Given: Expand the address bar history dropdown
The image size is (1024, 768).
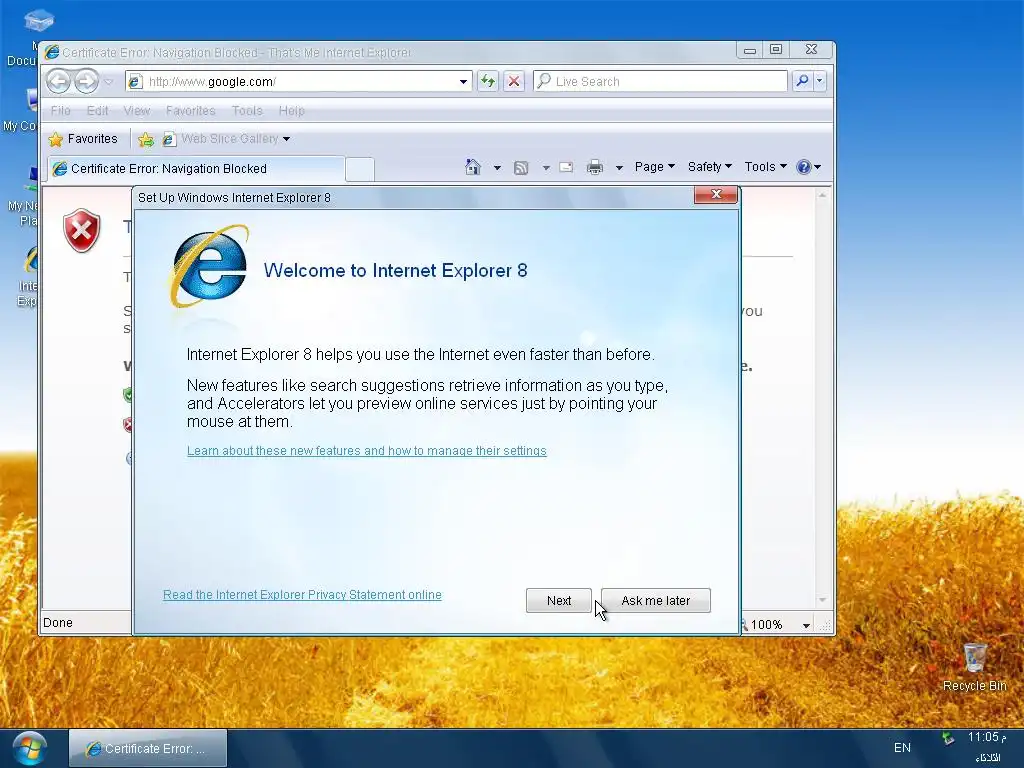Looking at the screenshot, I should pos(463,82).
